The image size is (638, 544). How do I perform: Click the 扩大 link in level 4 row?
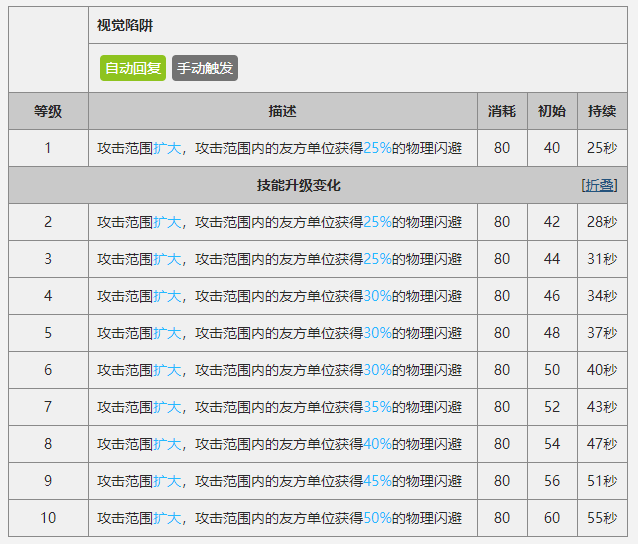167,296
